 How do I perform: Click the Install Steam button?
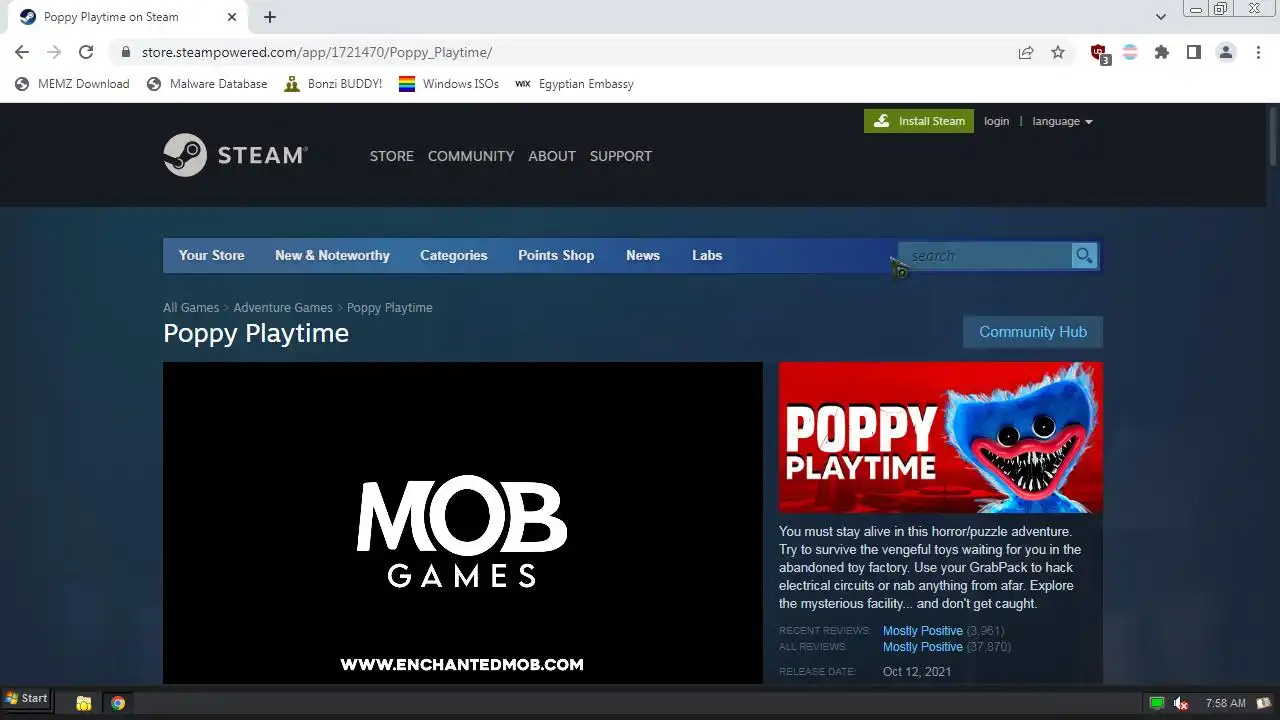point(919,121)
